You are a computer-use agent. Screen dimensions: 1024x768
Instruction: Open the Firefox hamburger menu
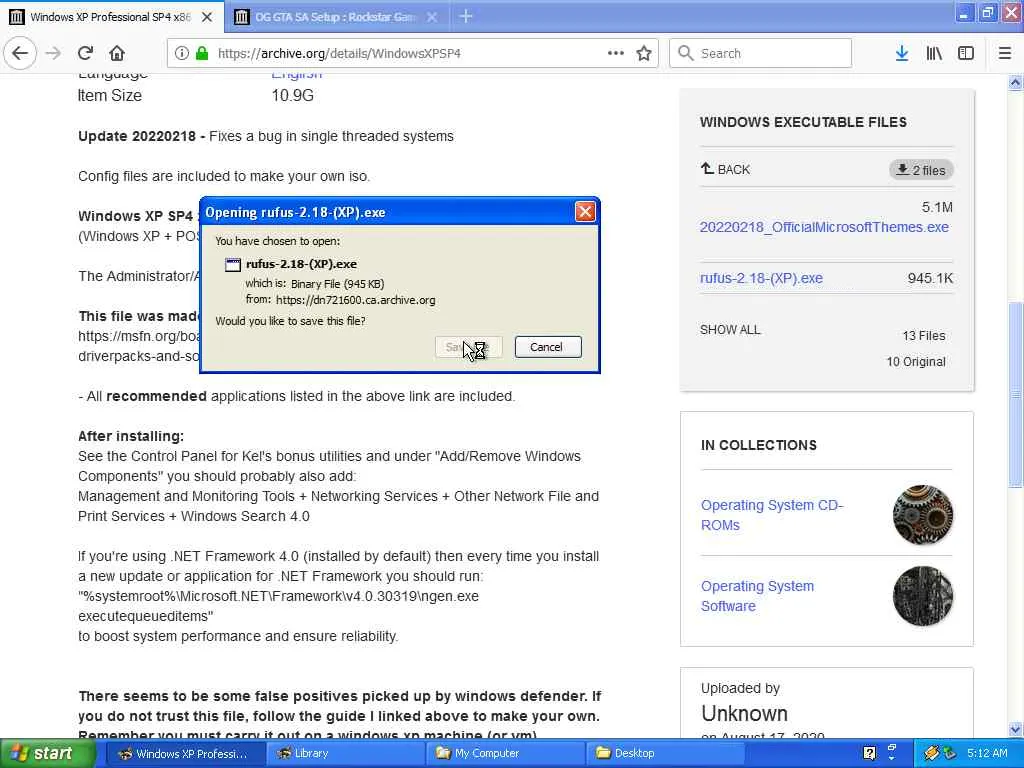1004,53
